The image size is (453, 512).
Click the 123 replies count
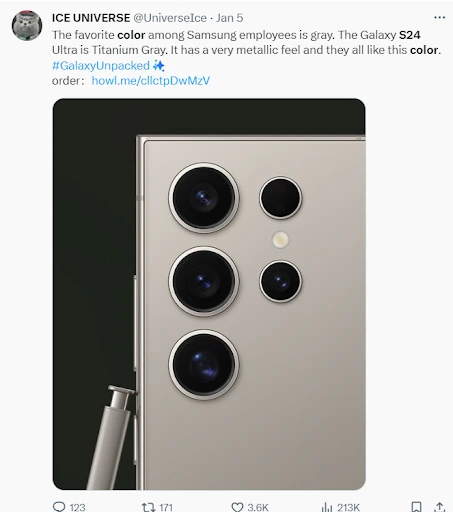[x=77, y=508]
